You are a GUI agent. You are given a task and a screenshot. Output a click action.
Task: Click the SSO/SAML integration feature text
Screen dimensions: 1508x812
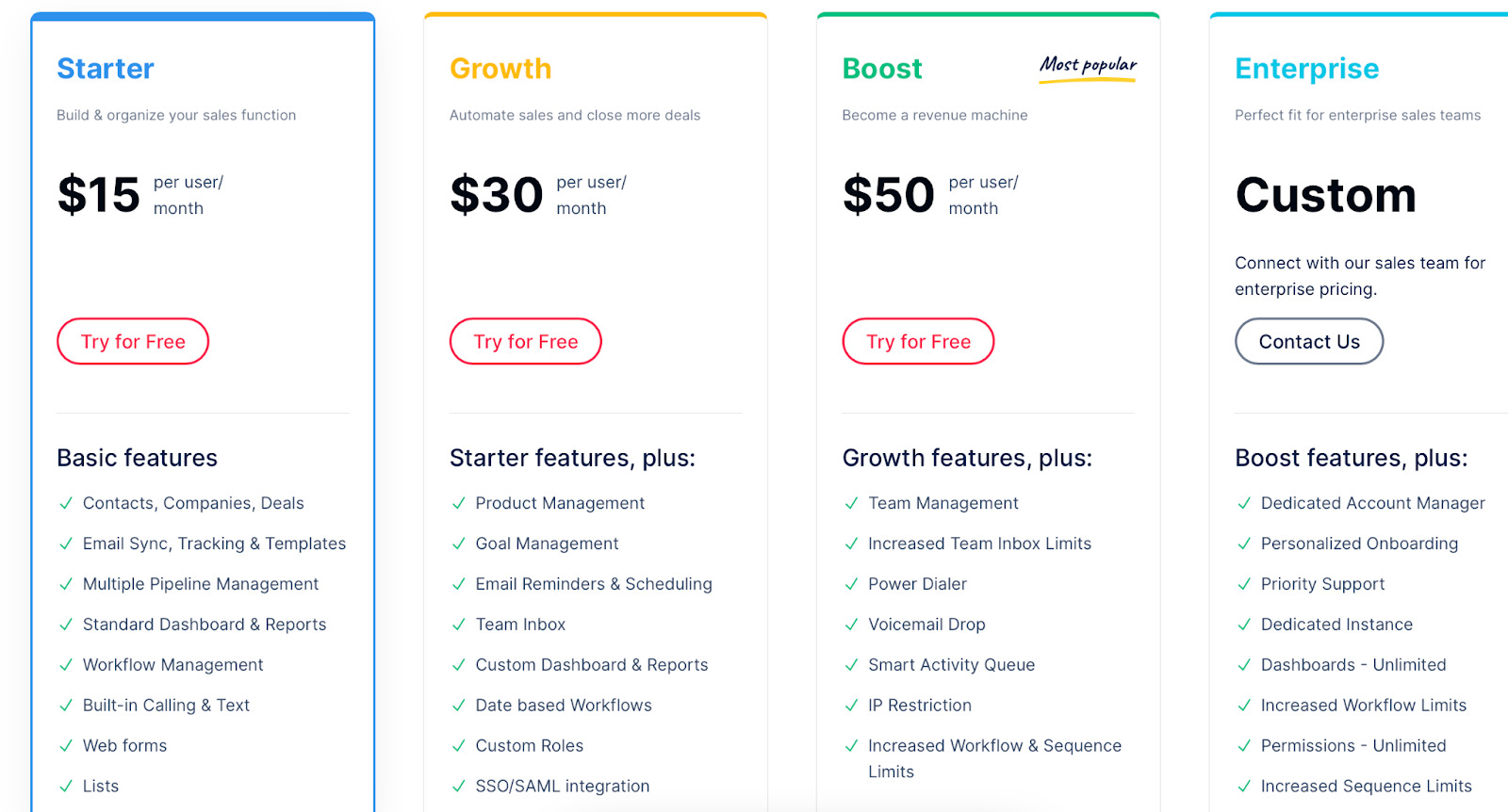(x=563, y=786)
